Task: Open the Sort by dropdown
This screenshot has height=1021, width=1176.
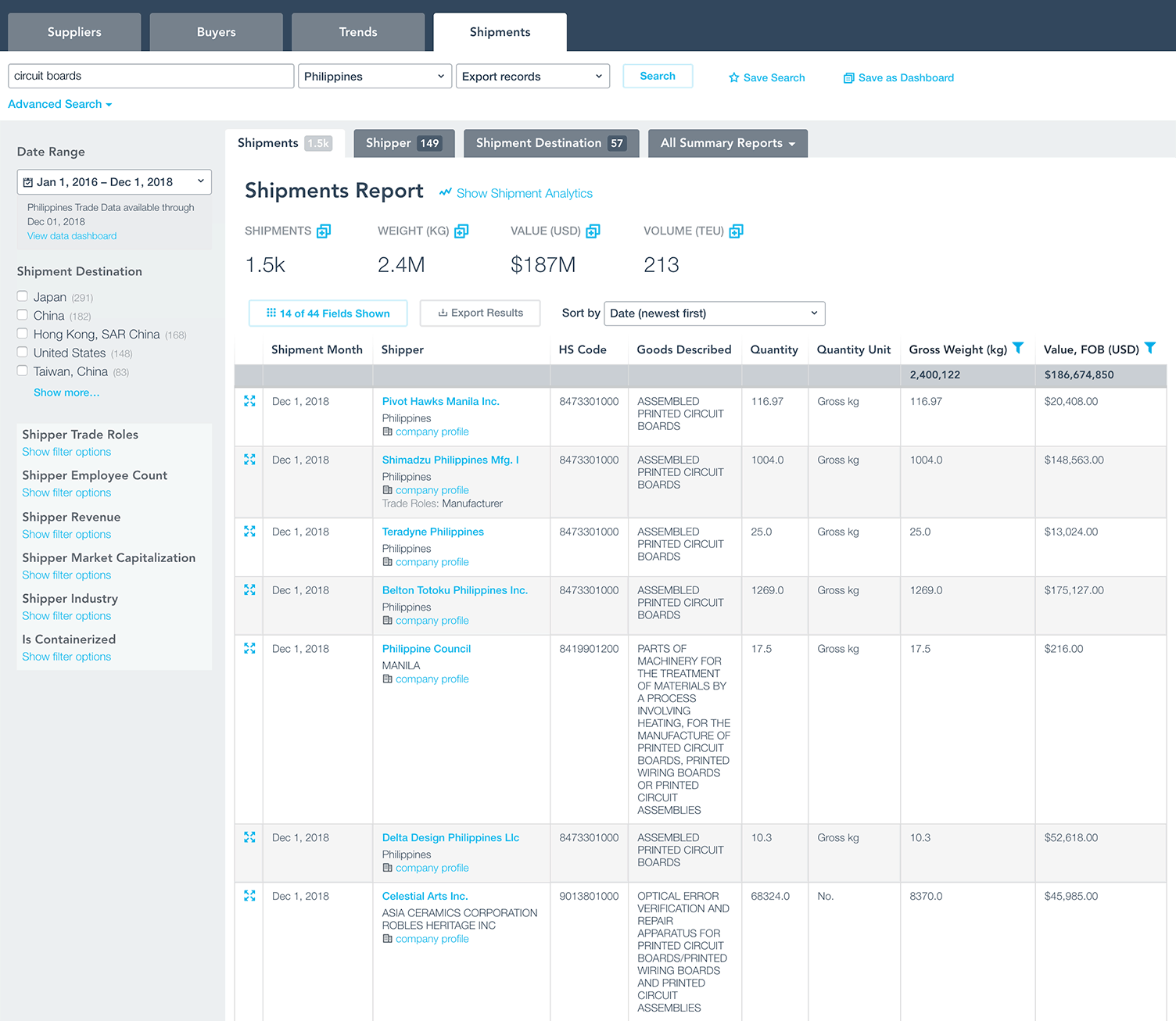Action: (715, 313)
